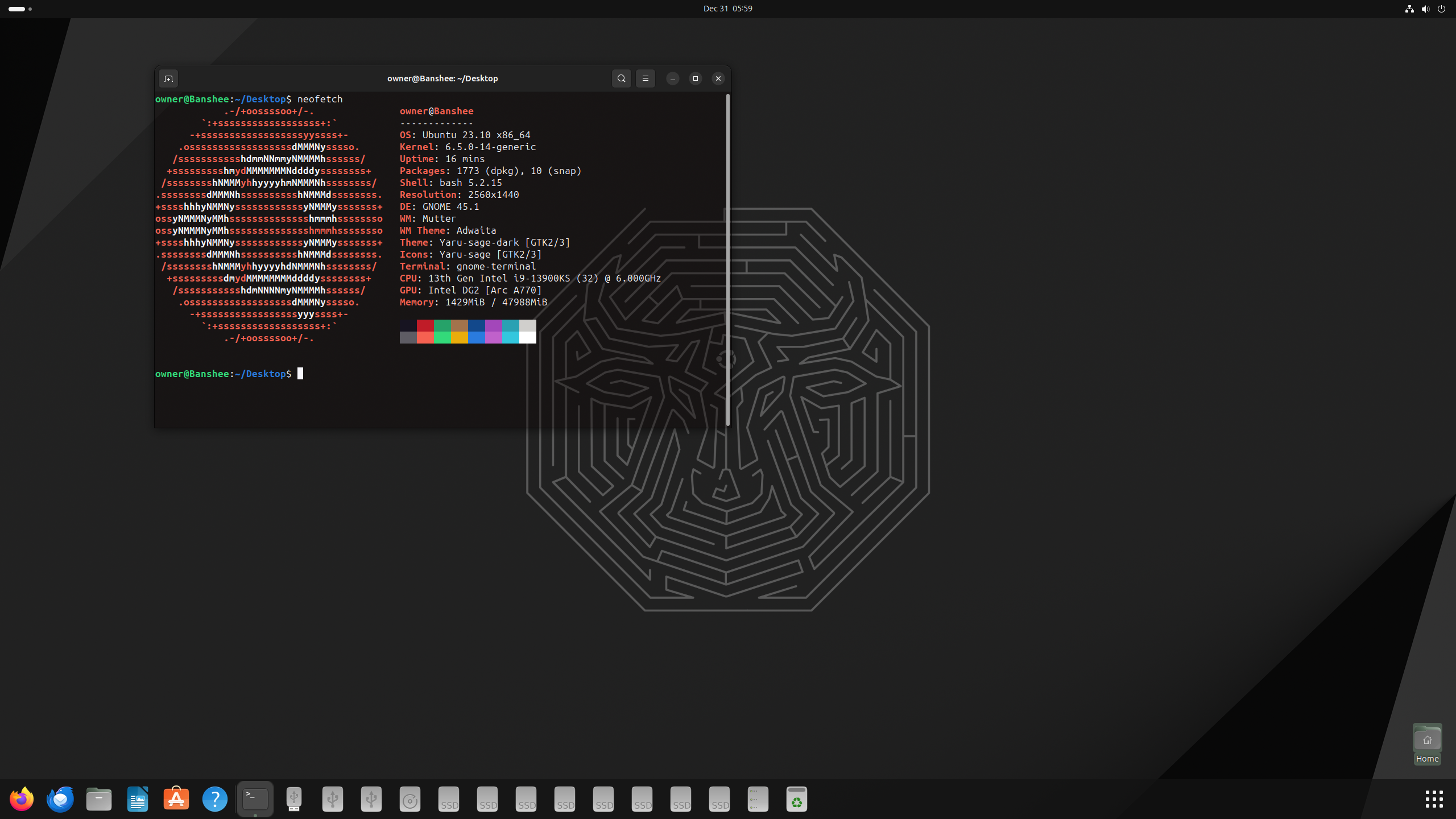Screen dimensions: 1456x819
Task: Open Firefox from the dock
Action: pos(22,799)
